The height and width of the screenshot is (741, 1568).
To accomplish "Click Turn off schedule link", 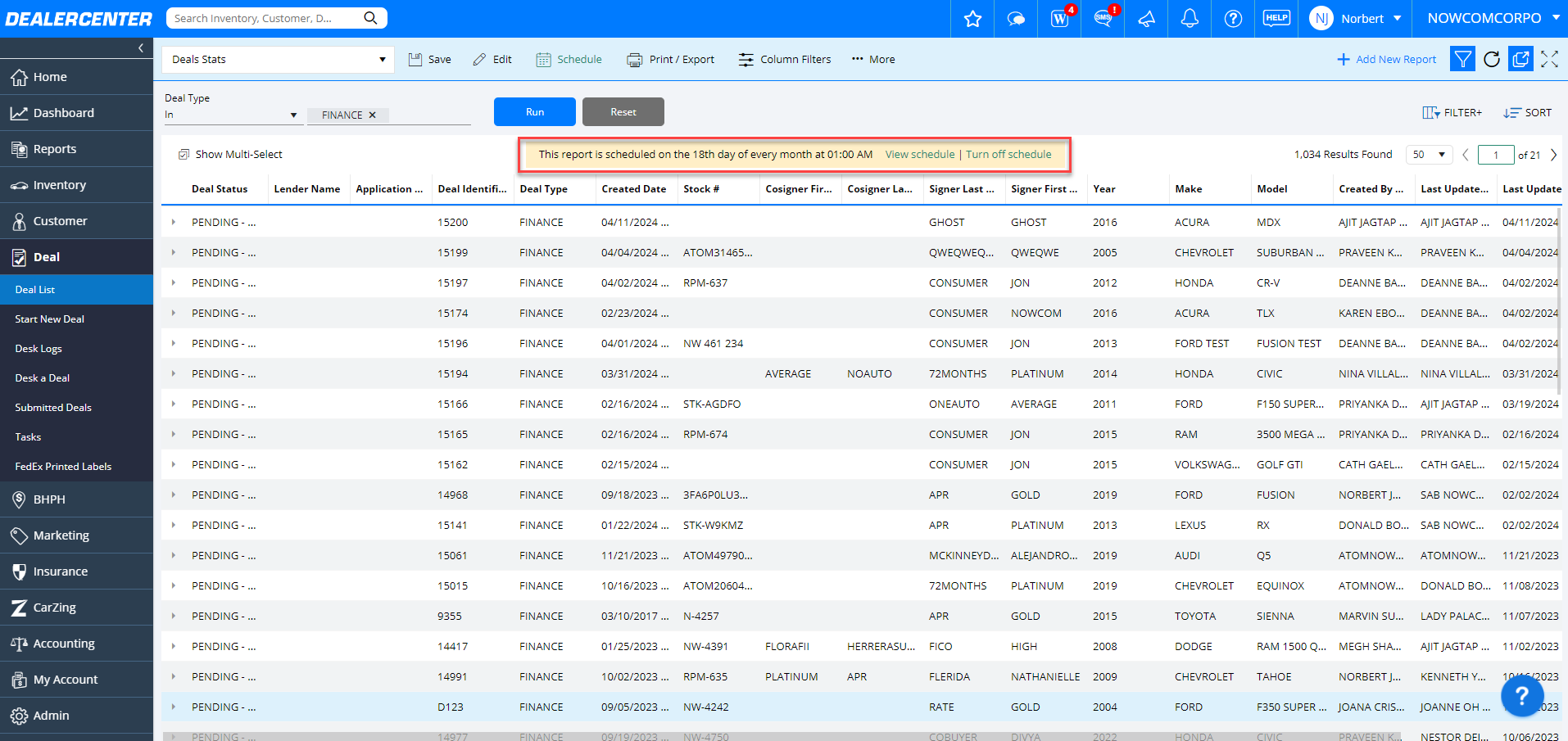I will pos(1008,154).
